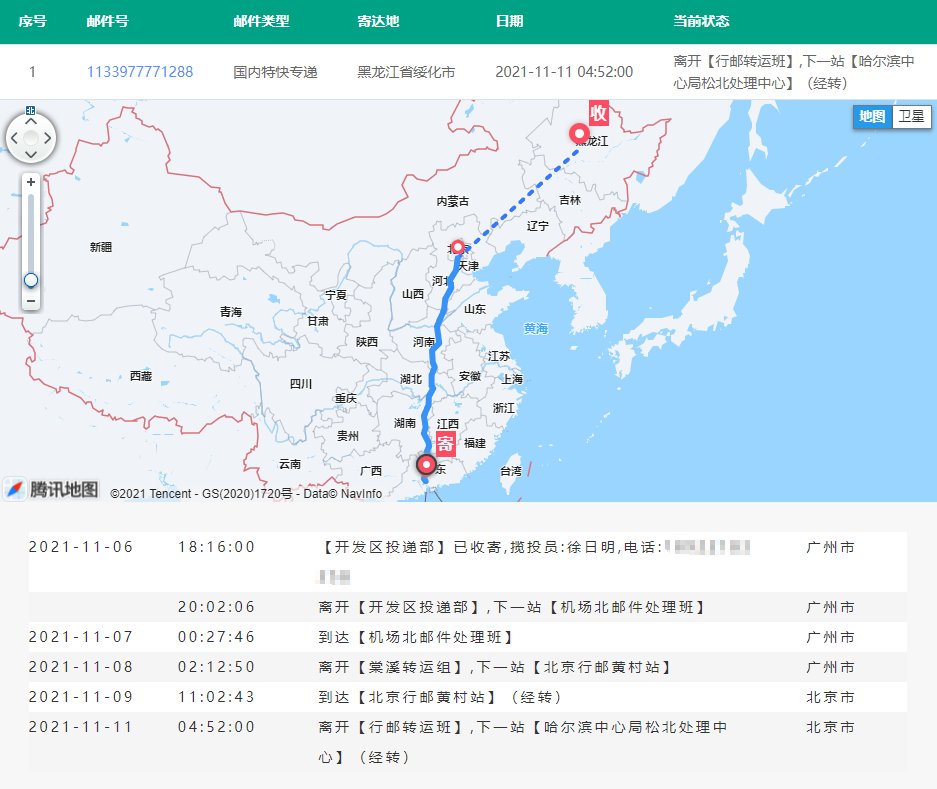Click the pan-right arrow on map navigation control

48,138
